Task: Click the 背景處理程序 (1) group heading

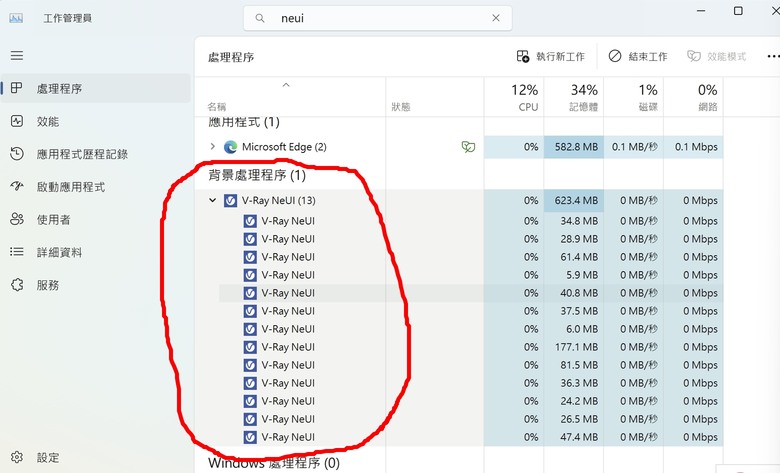Action: [257, 175]
